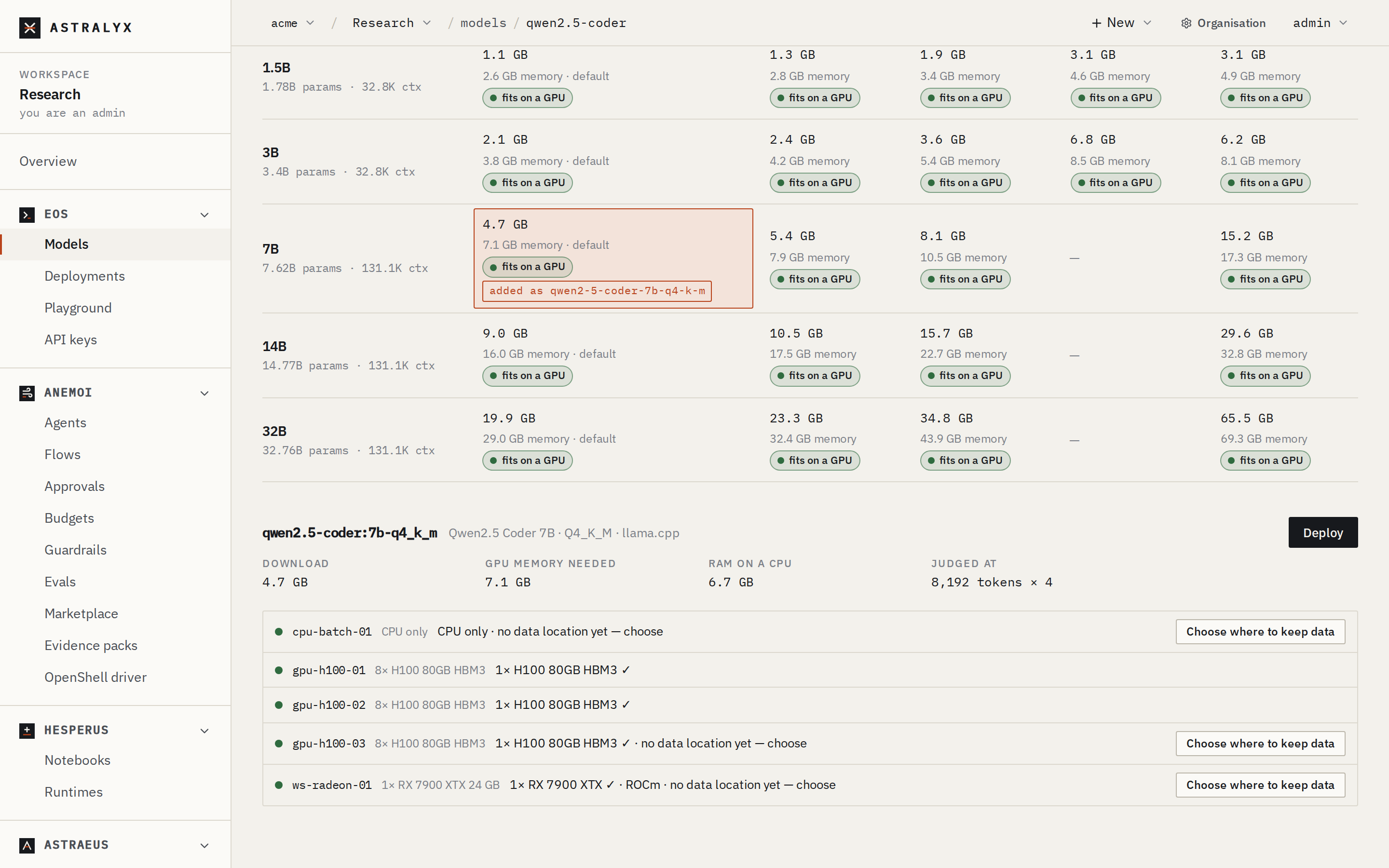Image resolution: width=1389 pixels, height=868 pixels.
Task: Click the Hesperus section icon
Action: click(x=27, y=731)
